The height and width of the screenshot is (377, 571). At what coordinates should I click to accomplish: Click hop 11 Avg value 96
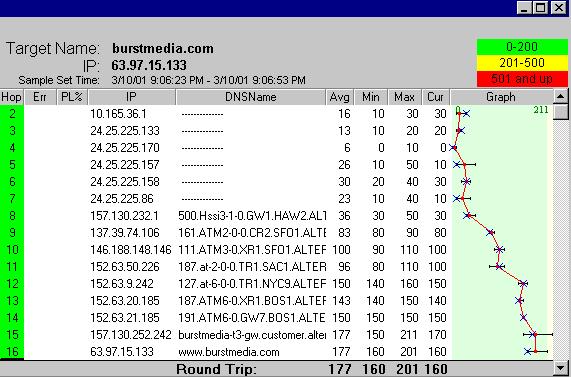(344, 267)
